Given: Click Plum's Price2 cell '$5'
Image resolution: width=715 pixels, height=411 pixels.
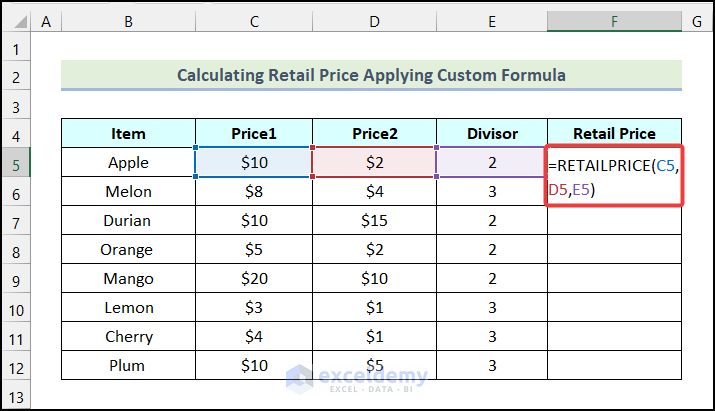Looking at the screenshot, I should point(374,365).
